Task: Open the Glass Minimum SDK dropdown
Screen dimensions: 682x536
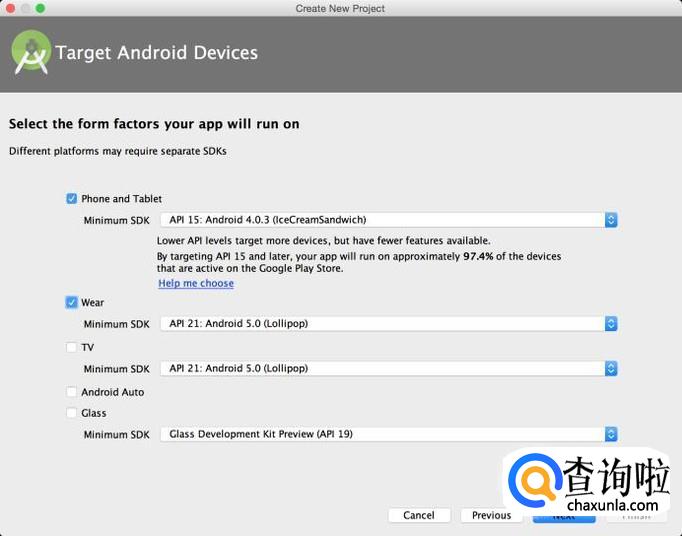Action: pyautogui.click(x=388, y=434)
